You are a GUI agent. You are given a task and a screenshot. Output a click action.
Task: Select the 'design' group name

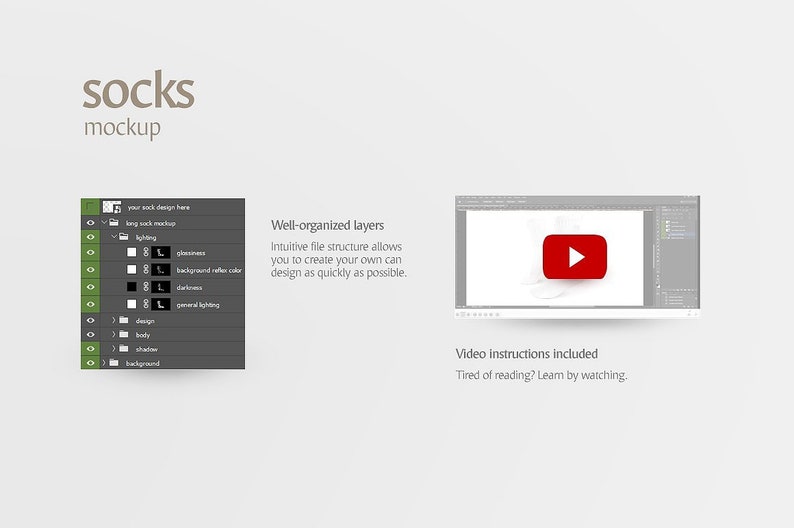tap(145, 321)
